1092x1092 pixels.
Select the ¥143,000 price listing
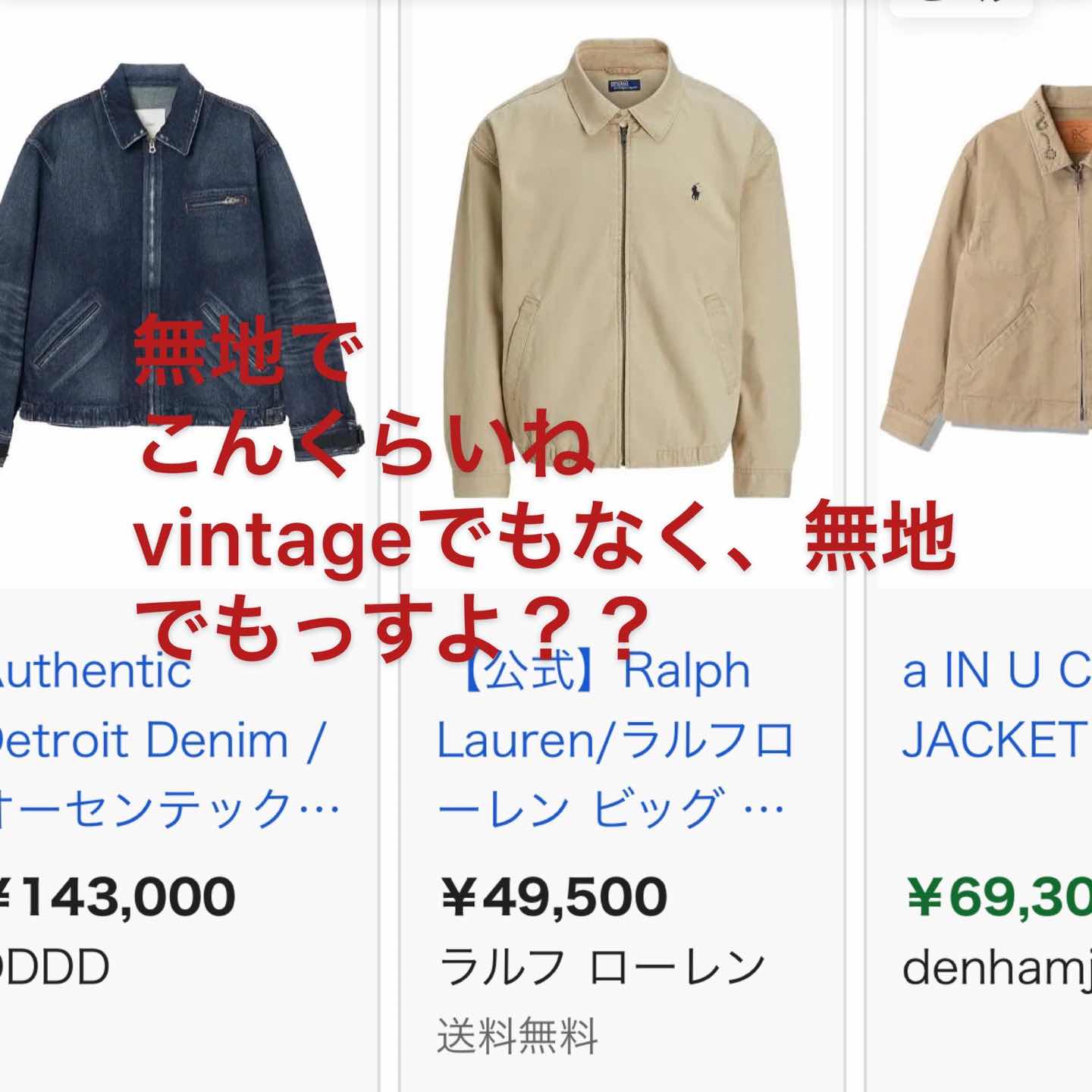coord(118,896)
